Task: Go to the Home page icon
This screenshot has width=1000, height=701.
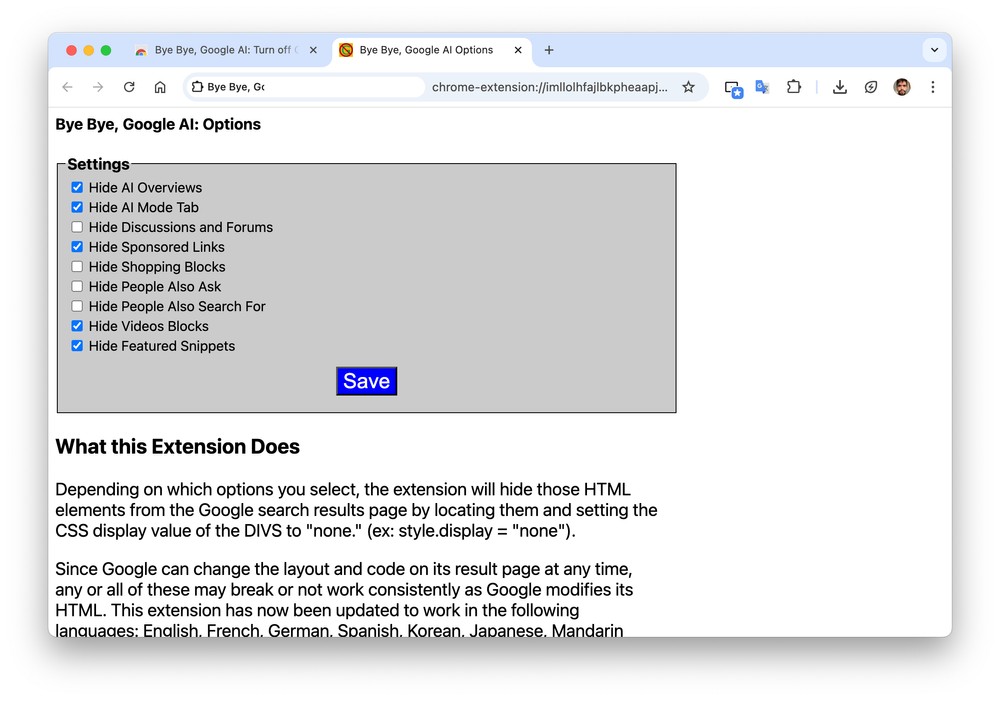Action: [x=160, y=87]
